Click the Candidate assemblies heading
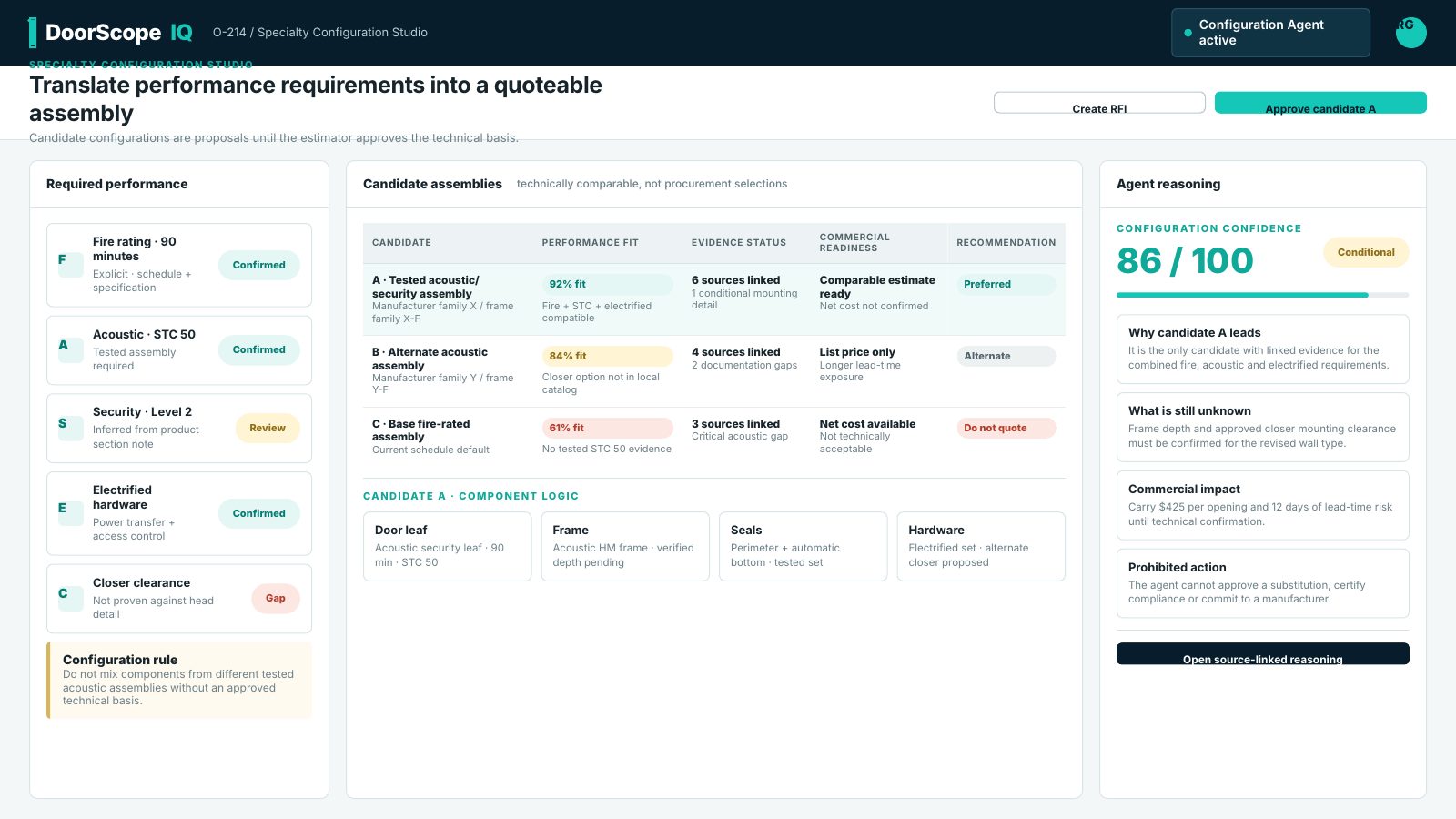Screen dimensions: 1456x819 (x=432, y=184)
